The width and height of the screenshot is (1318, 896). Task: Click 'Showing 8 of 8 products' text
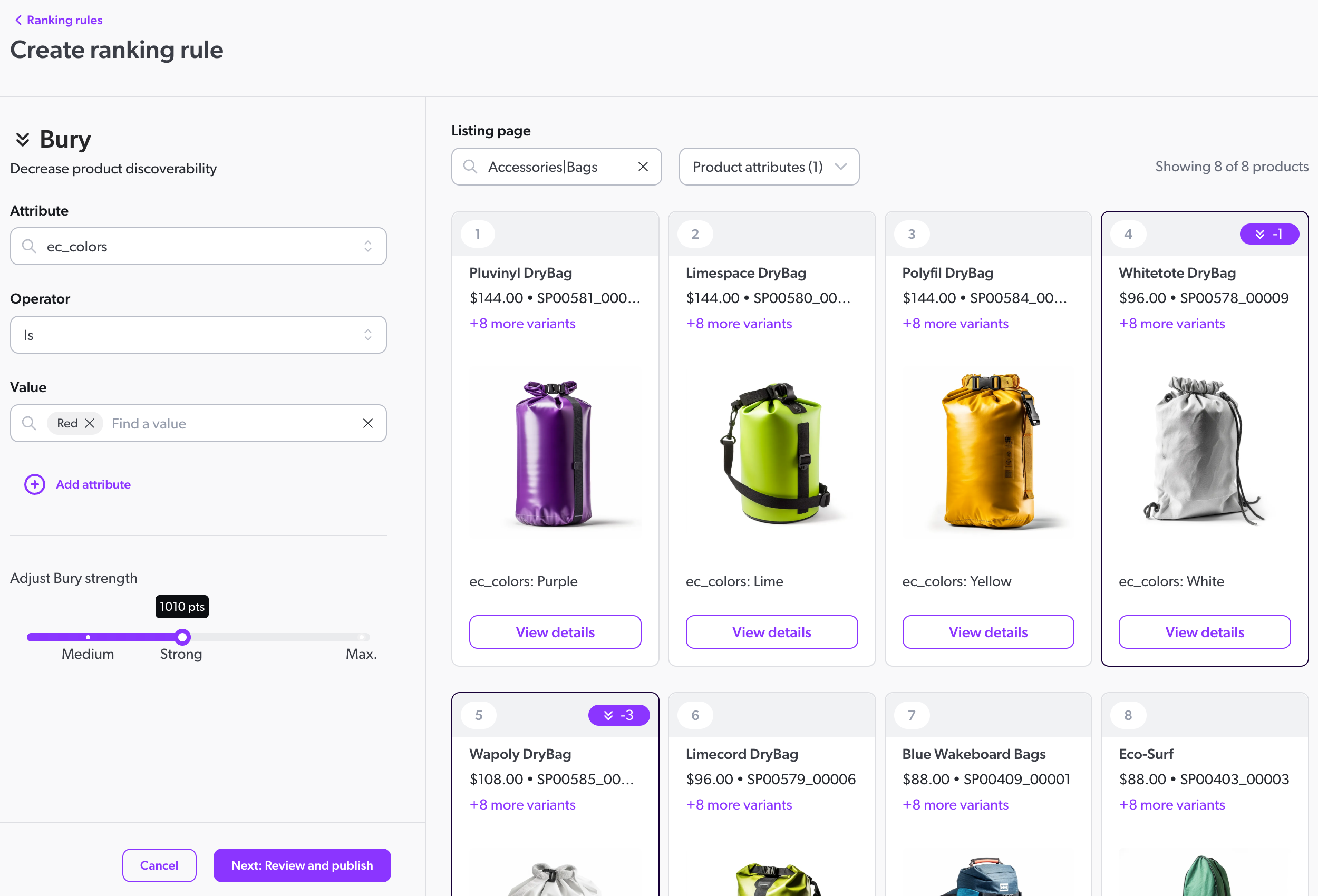[1232, 167]
